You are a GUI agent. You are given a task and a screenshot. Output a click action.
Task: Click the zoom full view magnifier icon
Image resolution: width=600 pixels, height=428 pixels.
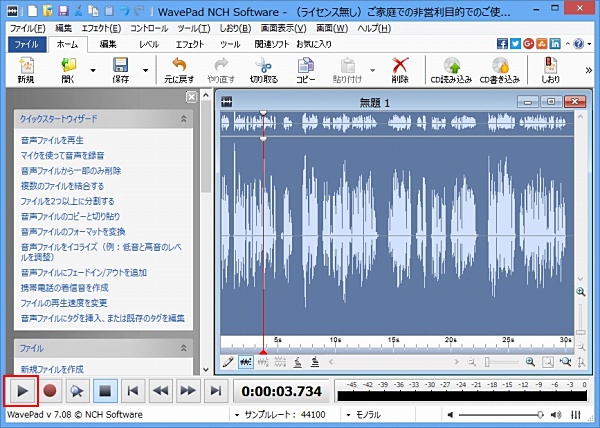pos(565,361)
